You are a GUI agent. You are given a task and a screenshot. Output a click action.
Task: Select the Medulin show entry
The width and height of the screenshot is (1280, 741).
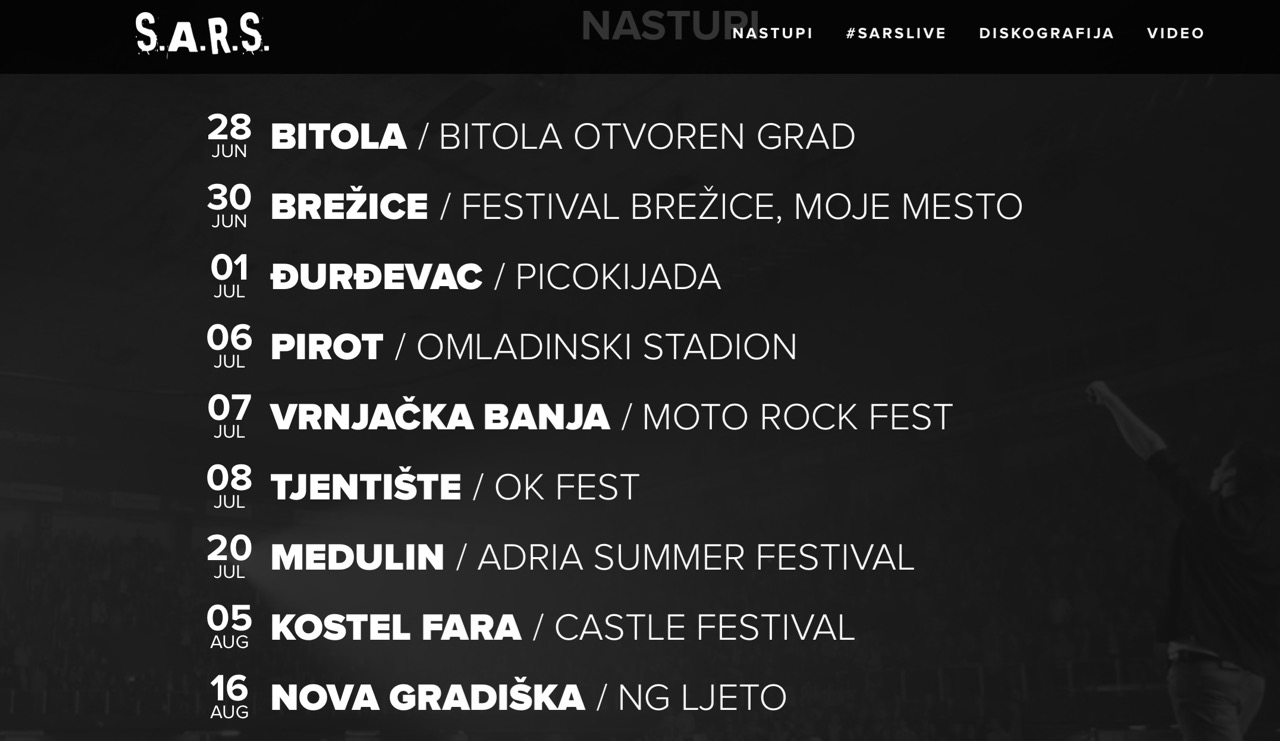click(x=357, y=557)
